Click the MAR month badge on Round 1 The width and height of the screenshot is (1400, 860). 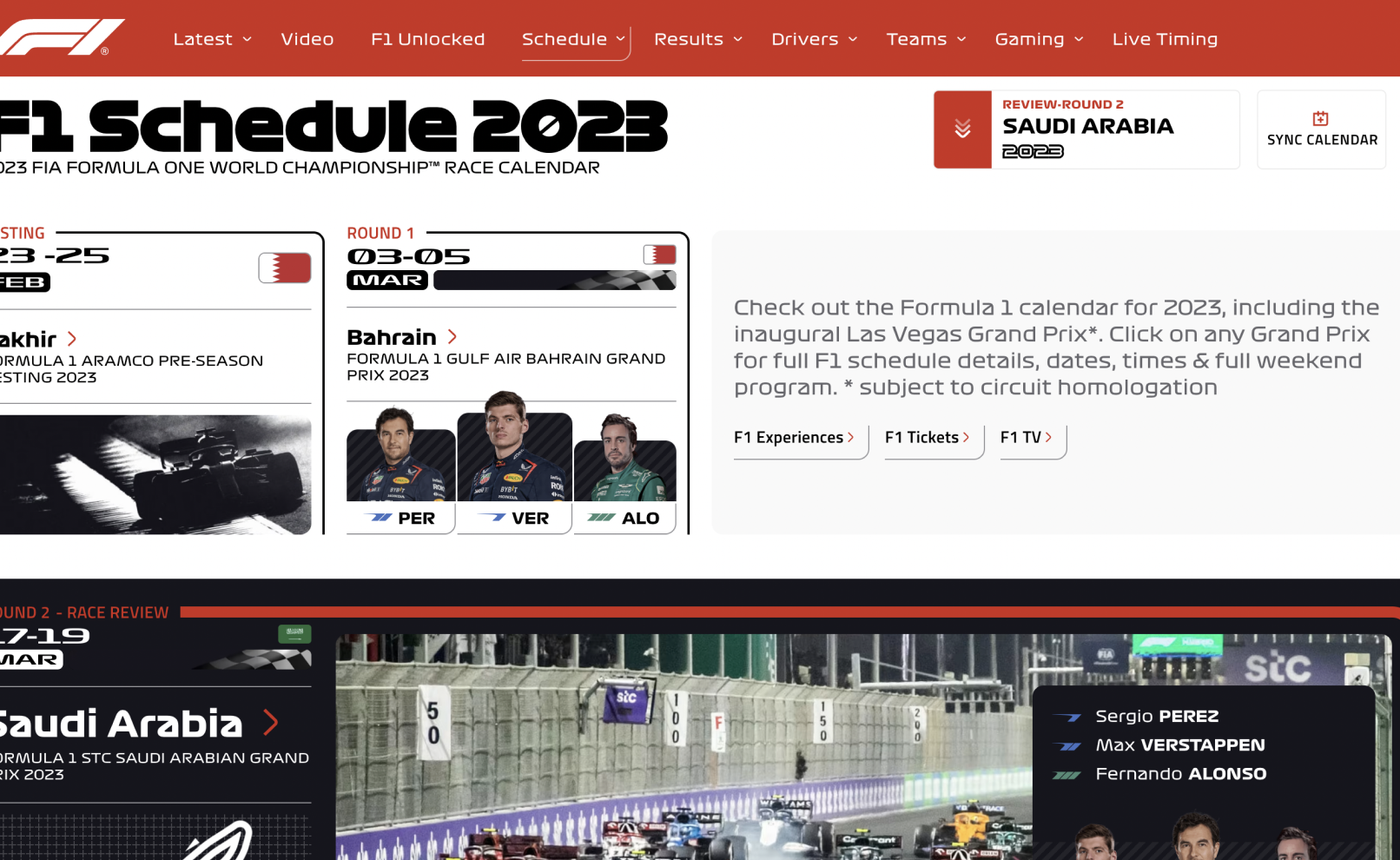pos(387,280)
